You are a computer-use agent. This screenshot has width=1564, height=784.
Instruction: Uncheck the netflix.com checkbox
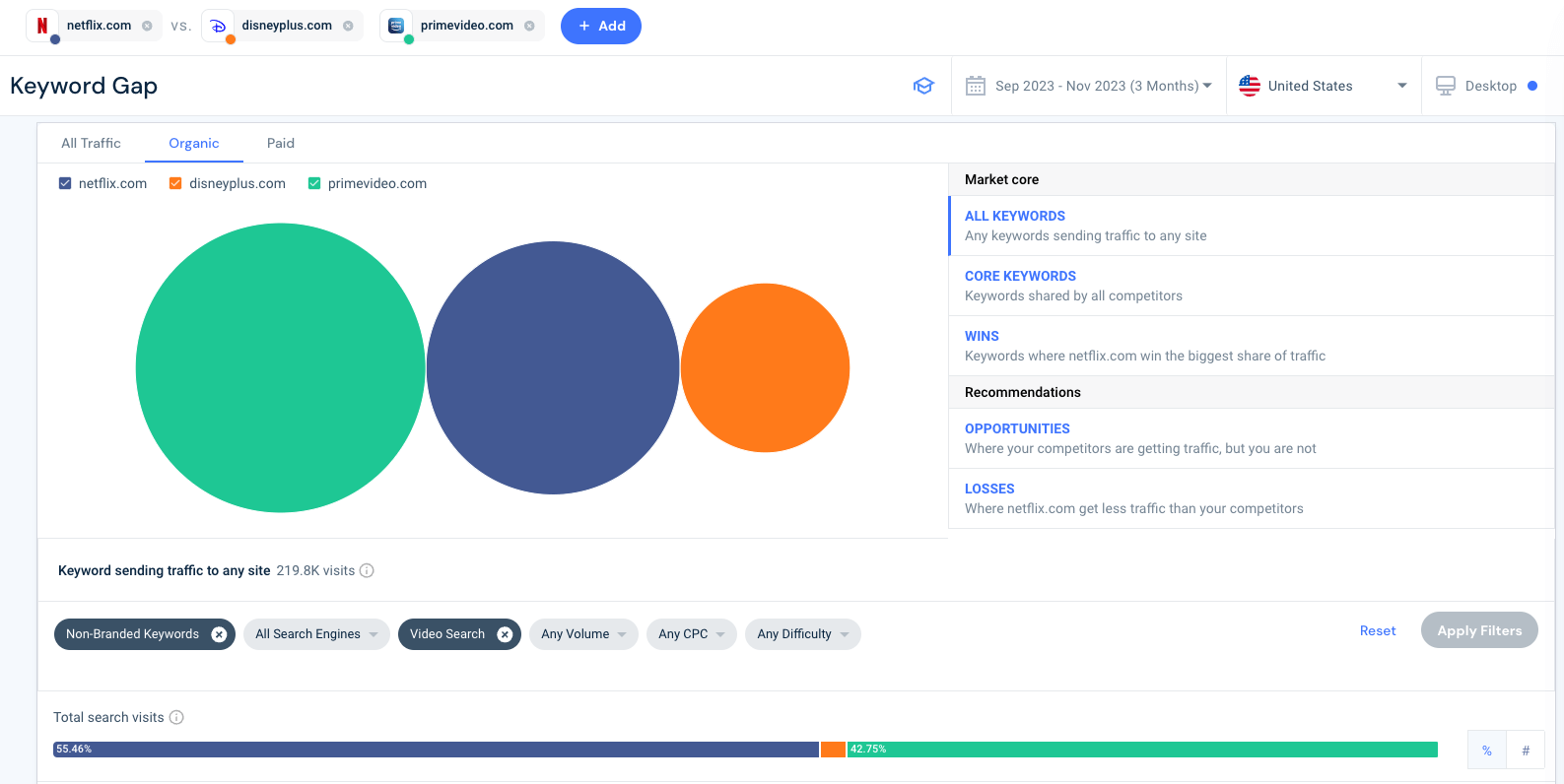(x=65, y=183)
